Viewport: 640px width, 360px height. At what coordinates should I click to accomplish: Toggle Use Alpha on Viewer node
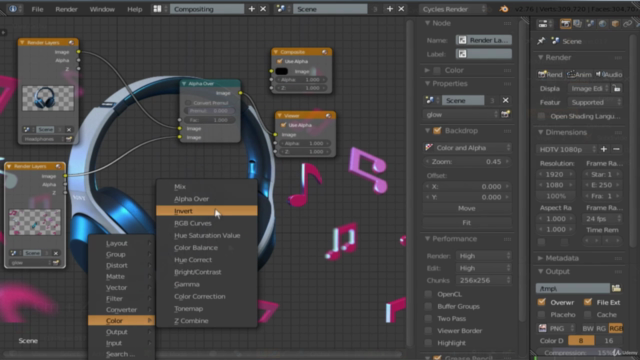(x=283, y=125)
